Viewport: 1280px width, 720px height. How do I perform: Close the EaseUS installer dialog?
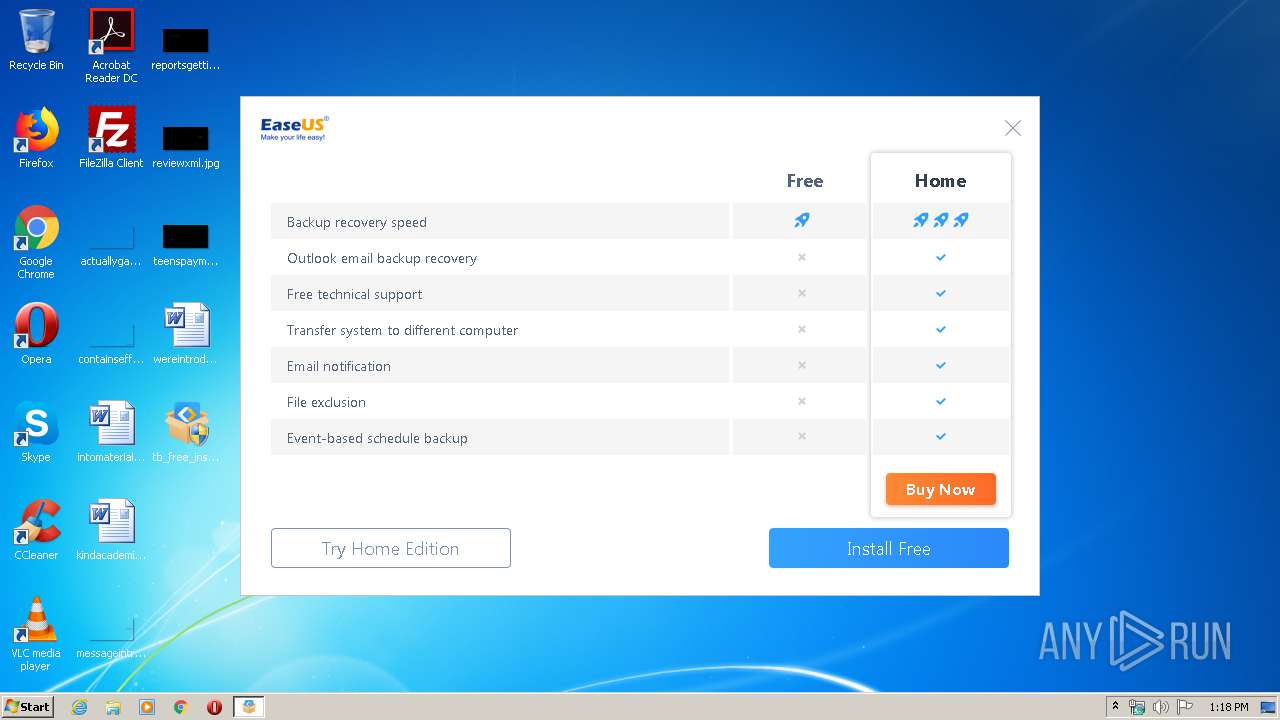tap(1012, 128)
